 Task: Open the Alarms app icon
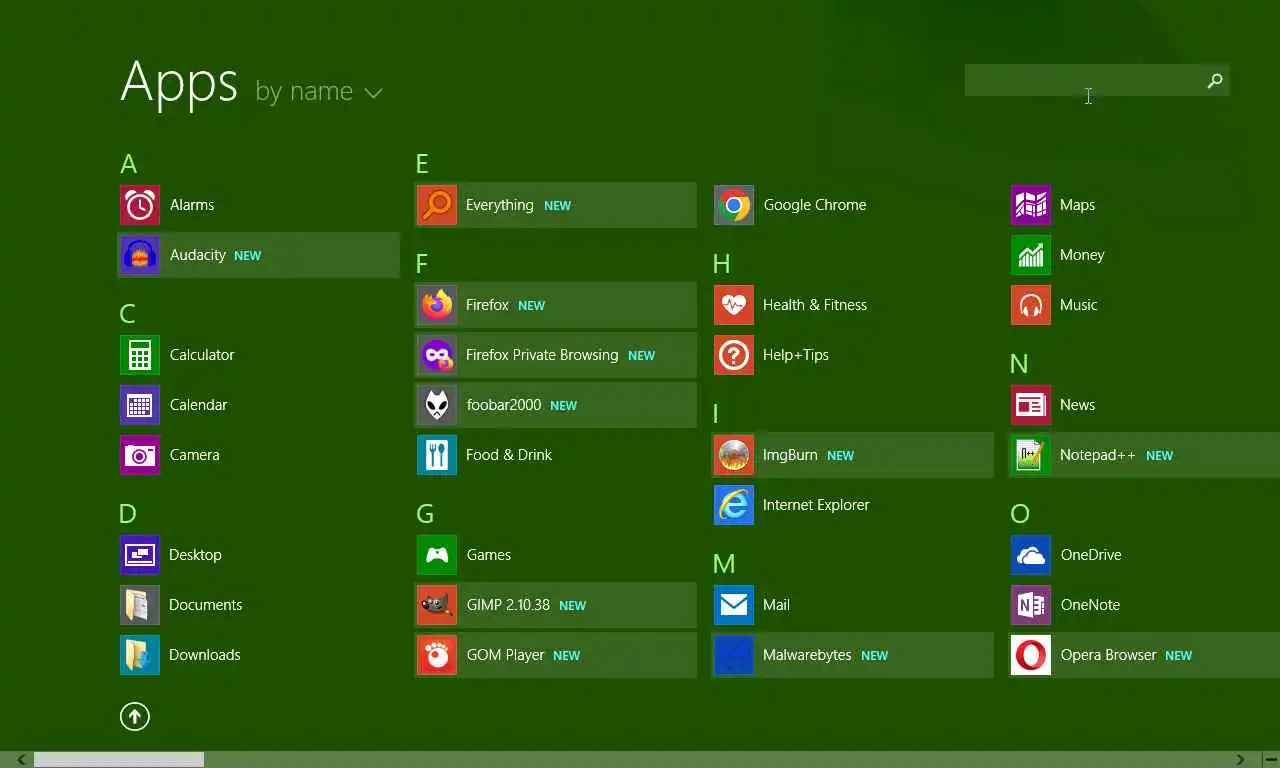[140, 205]
